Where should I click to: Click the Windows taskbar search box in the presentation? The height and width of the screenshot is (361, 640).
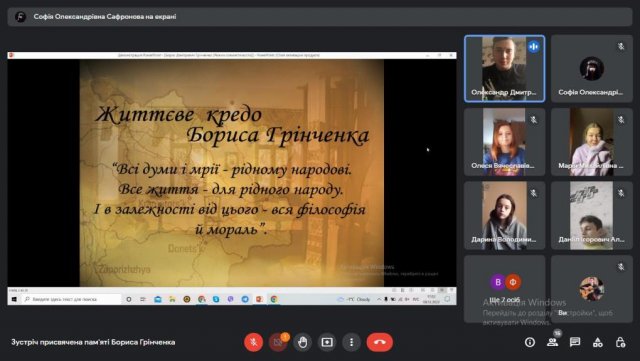[71, 299]
